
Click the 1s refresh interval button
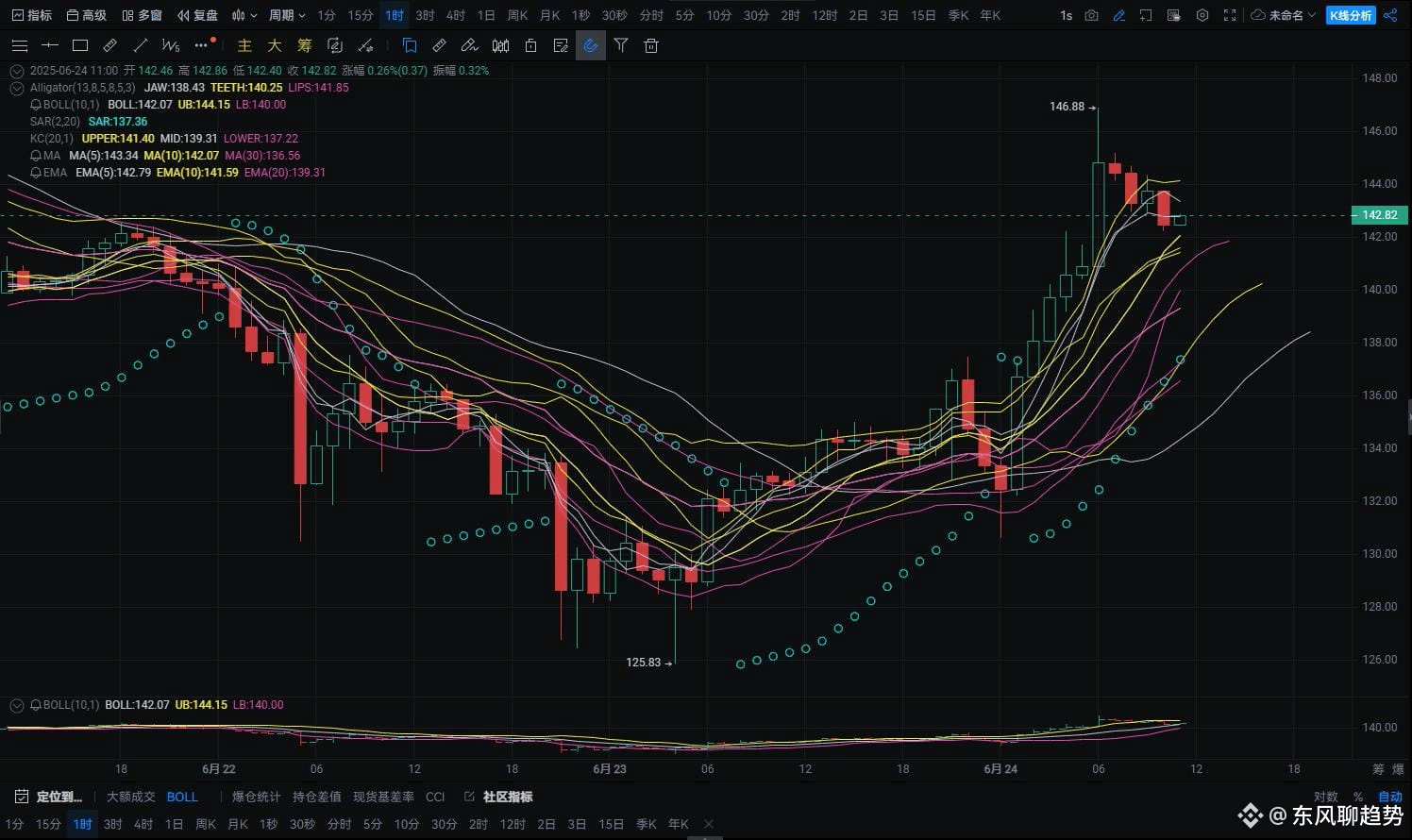click(x=1066, y=15)
